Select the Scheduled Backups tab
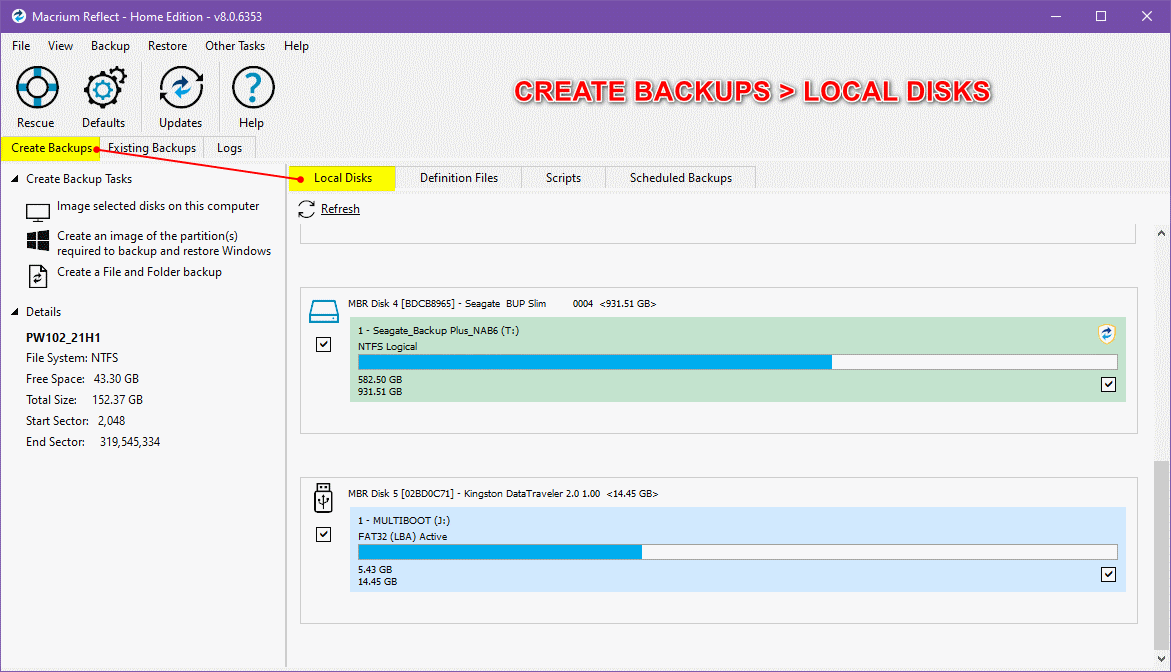This screenshot has width=1171, height=672. point(680,178)
